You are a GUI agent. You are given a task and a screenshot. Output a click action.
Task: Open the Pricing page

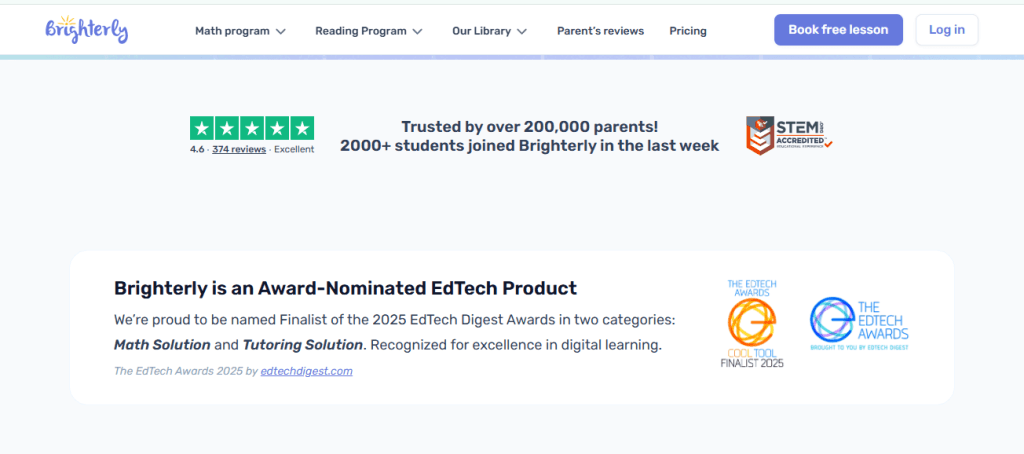pos(688,31)
